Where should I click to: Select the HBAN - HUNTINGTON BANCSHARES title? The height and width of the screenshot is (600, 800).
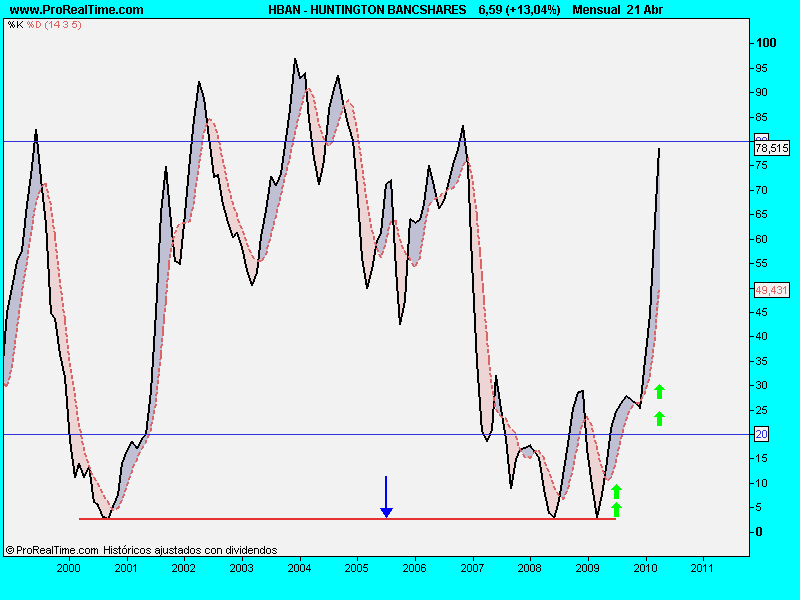point(367,10)
